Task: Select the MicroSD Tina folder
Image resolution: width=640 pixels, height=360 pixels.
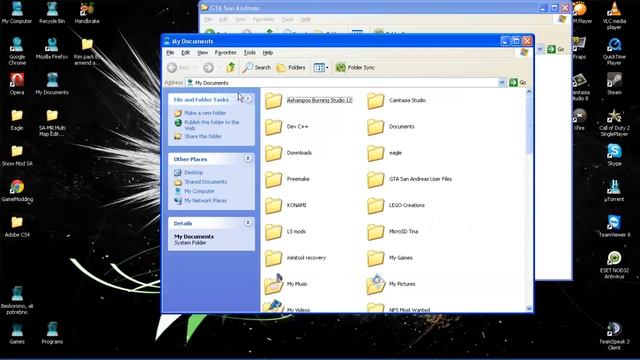Action: (392, 231)
